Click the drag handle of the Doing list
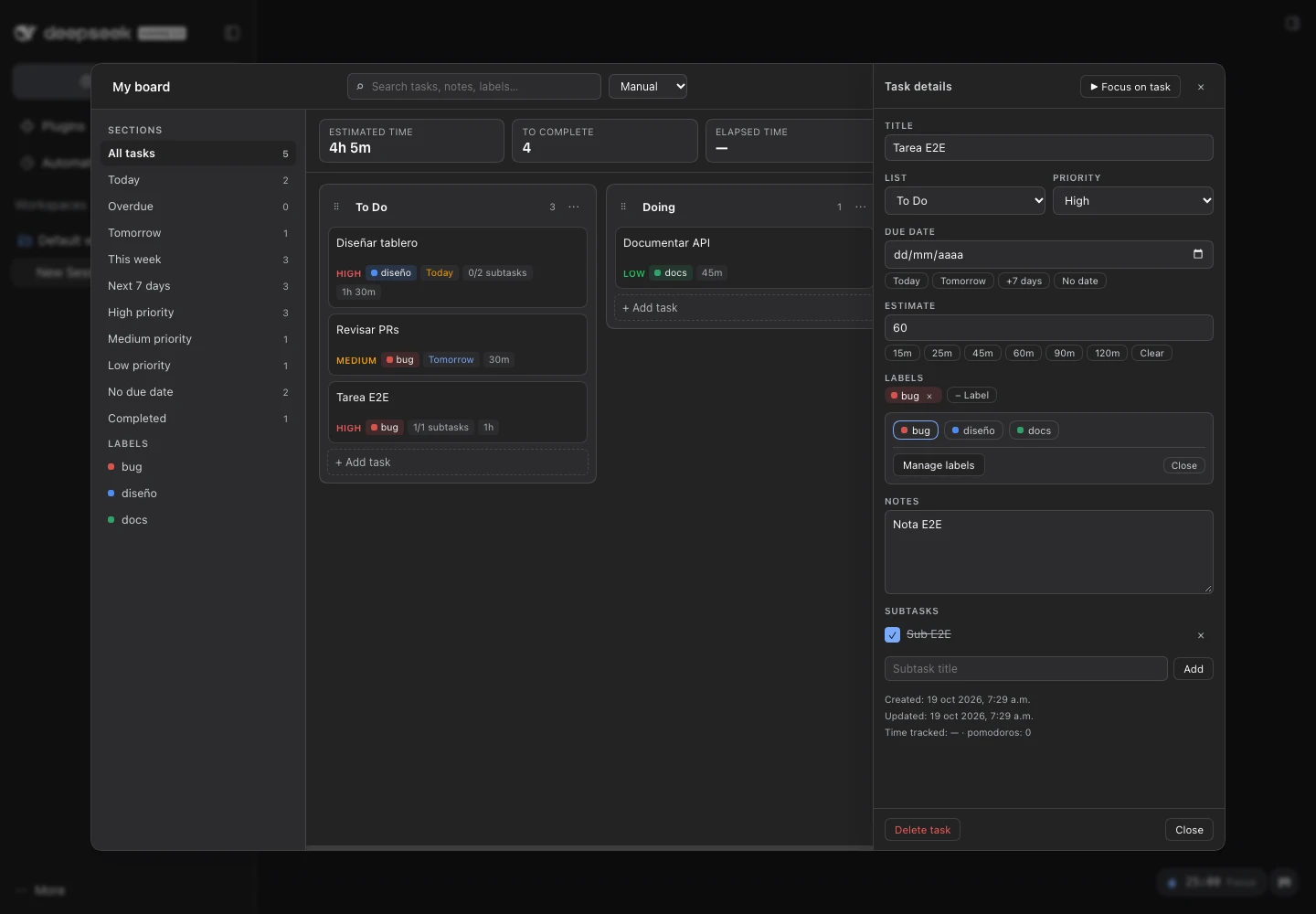1316x914 pixels. pos(623,207)
